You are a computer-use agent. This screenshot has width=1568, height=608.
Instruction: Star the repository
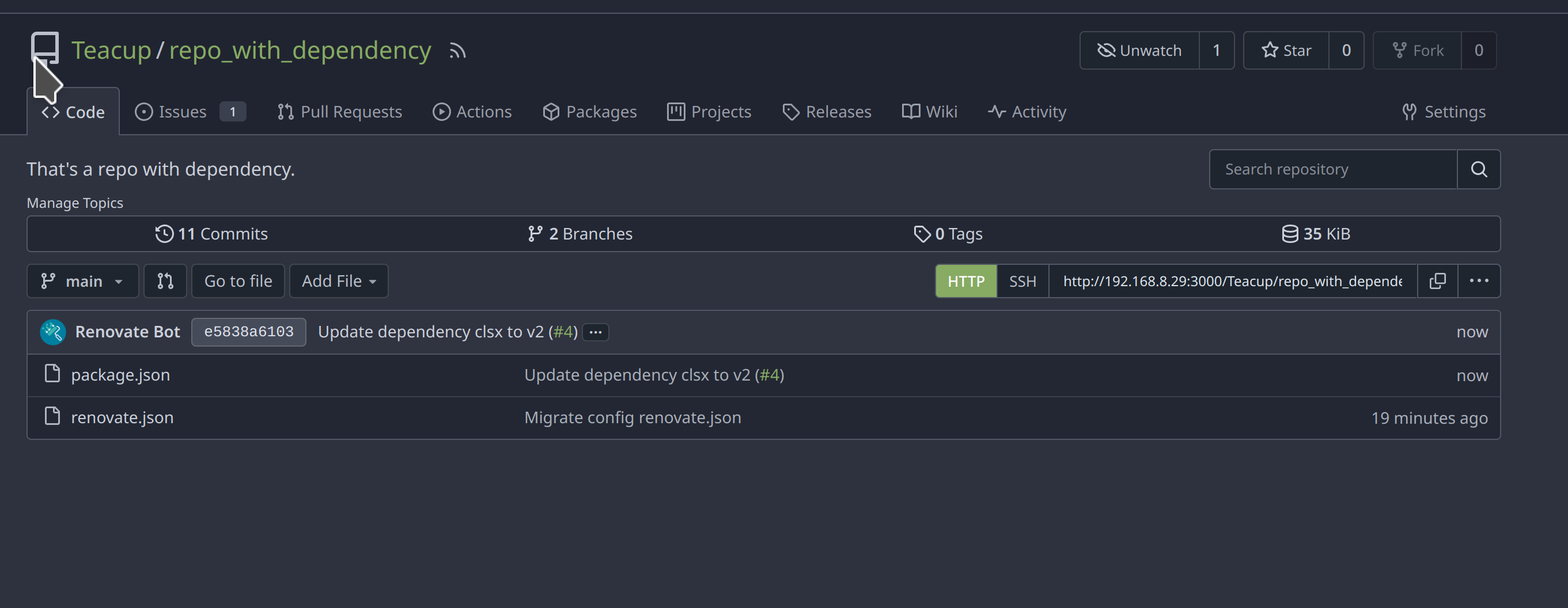pos(1286,51)
